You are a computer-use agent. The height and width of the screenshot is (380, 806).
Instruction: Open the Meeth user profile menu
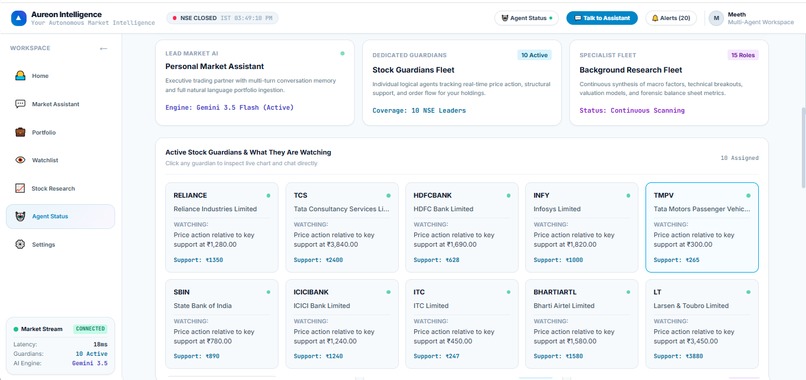[x=752, y=19]
